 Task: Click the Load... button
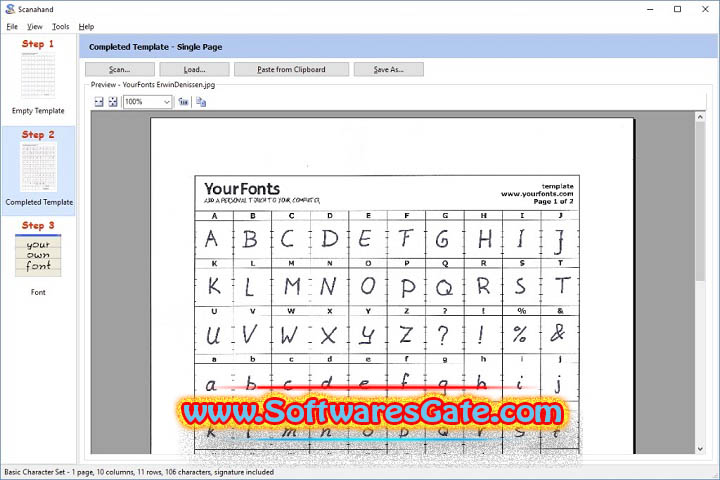pyautogui.click(x=194, y=69)
